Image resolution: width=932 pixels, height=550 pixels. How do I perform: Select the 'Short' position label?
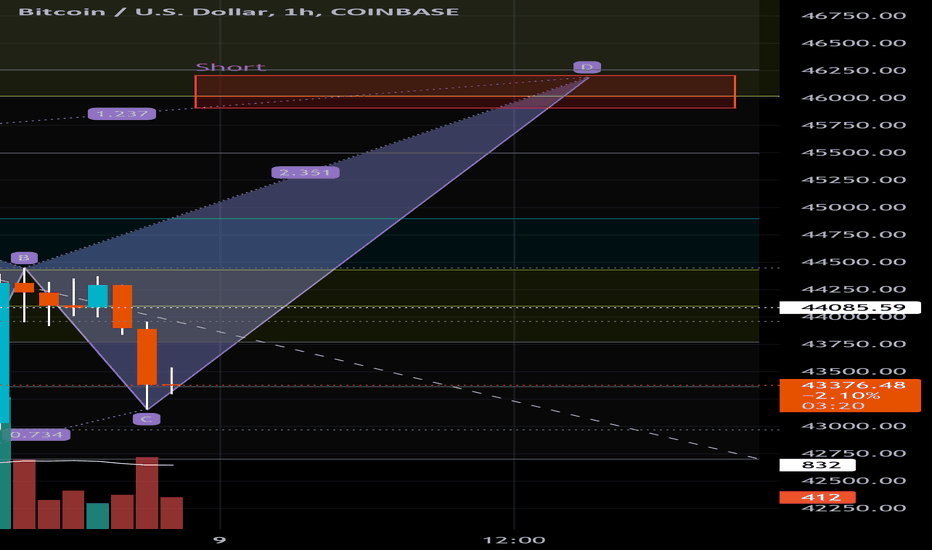[x=231, y=67]
